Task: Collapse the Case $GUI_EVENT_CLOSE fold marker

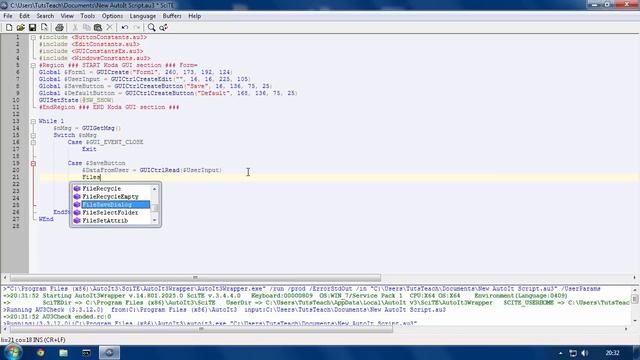Action: click(x=33, y=142)
